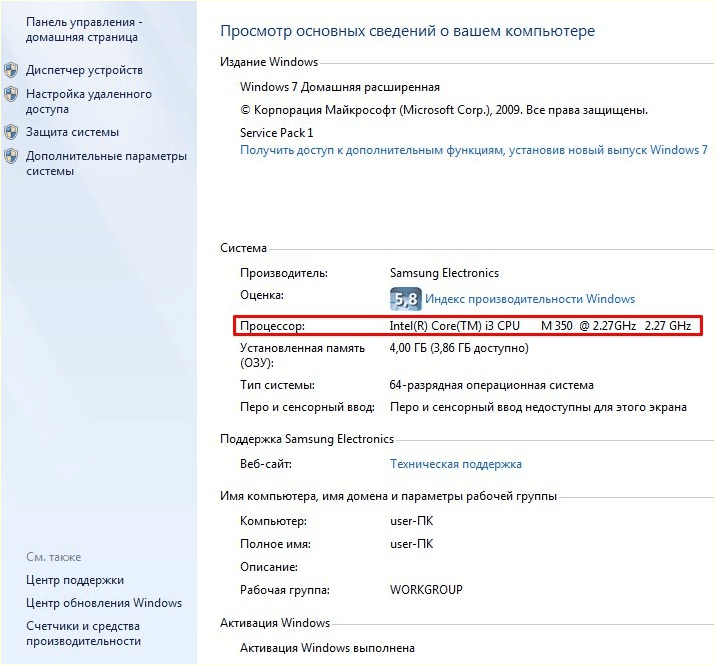Click the Описание: label
Viewport: 715px width, 665px height.
pos(269,567)
